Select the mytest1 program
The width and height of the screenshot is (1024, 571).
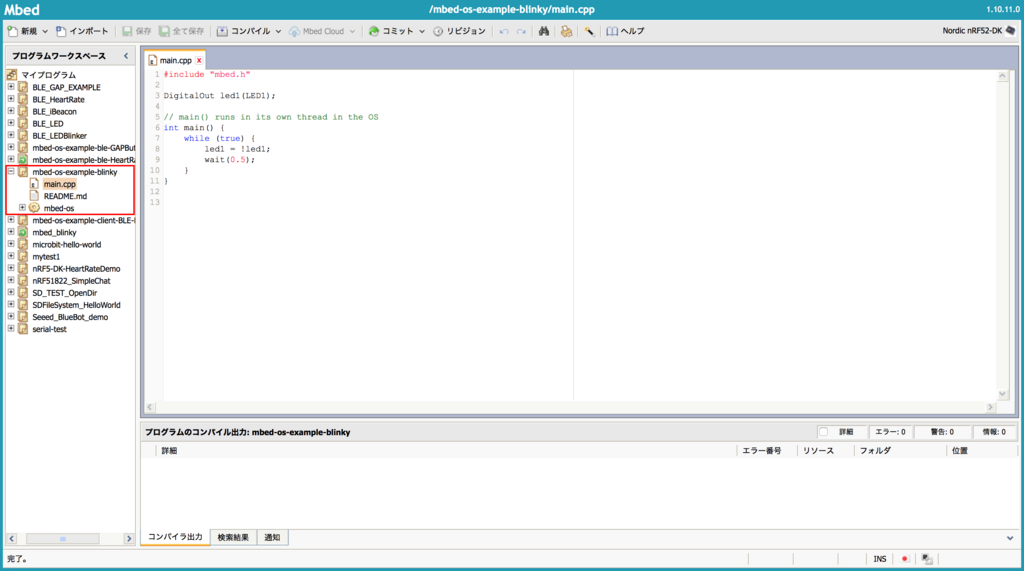46,257
